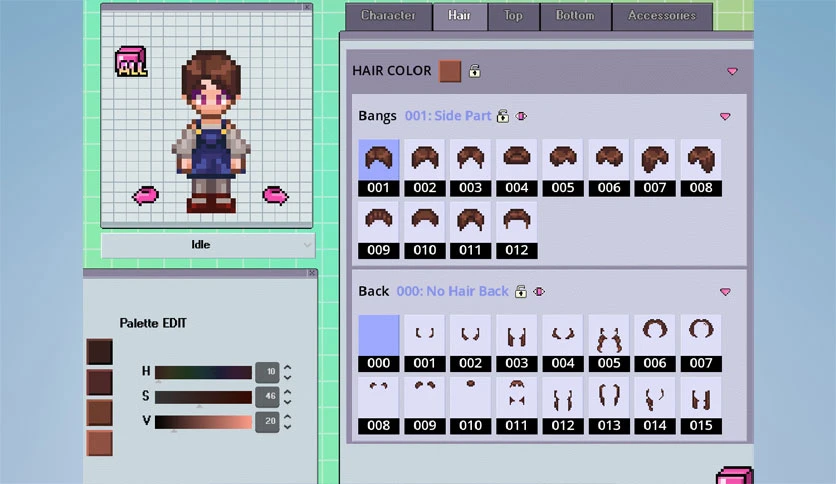Select back hair style 013
This screenshot has width=836, height=484.
click(609, 406)
